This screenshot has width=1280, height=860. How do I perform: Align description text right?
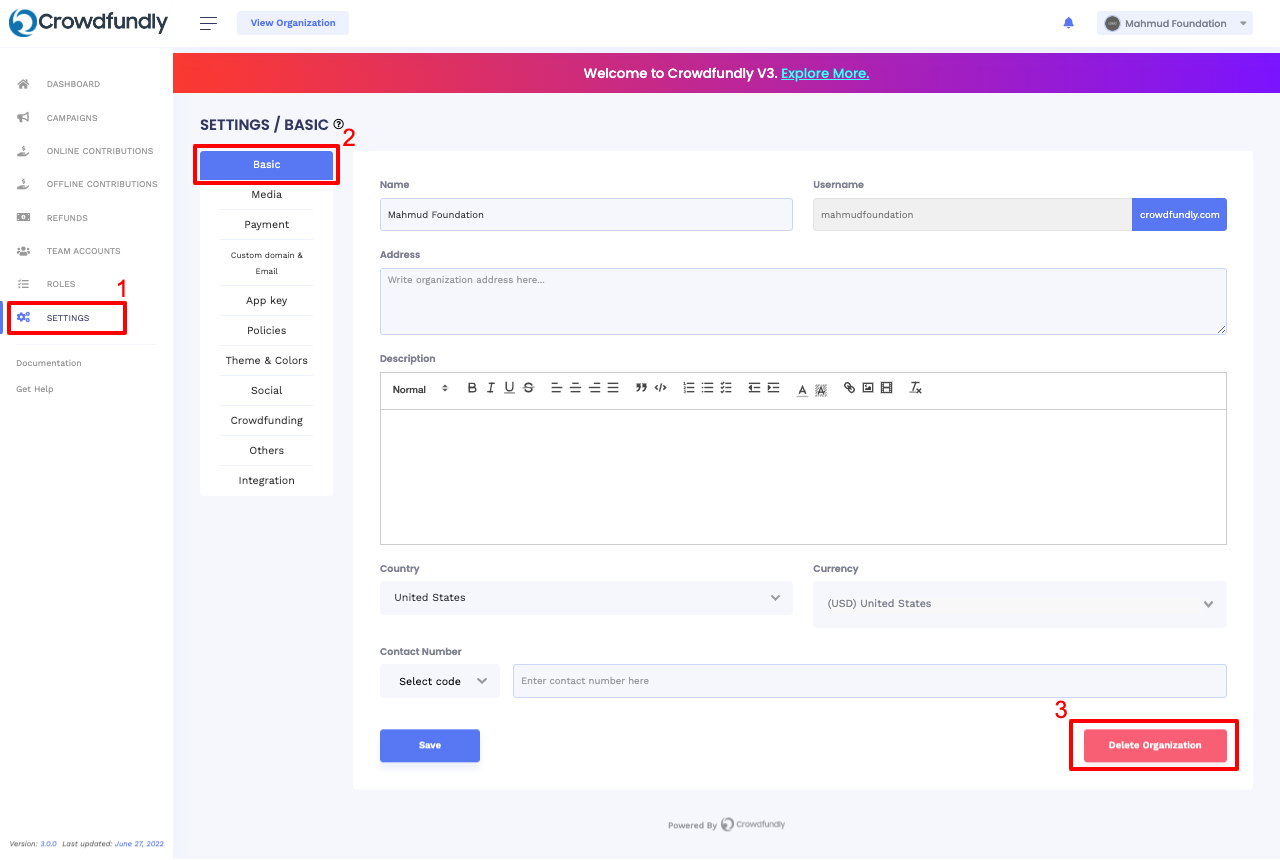pos(594,388)
